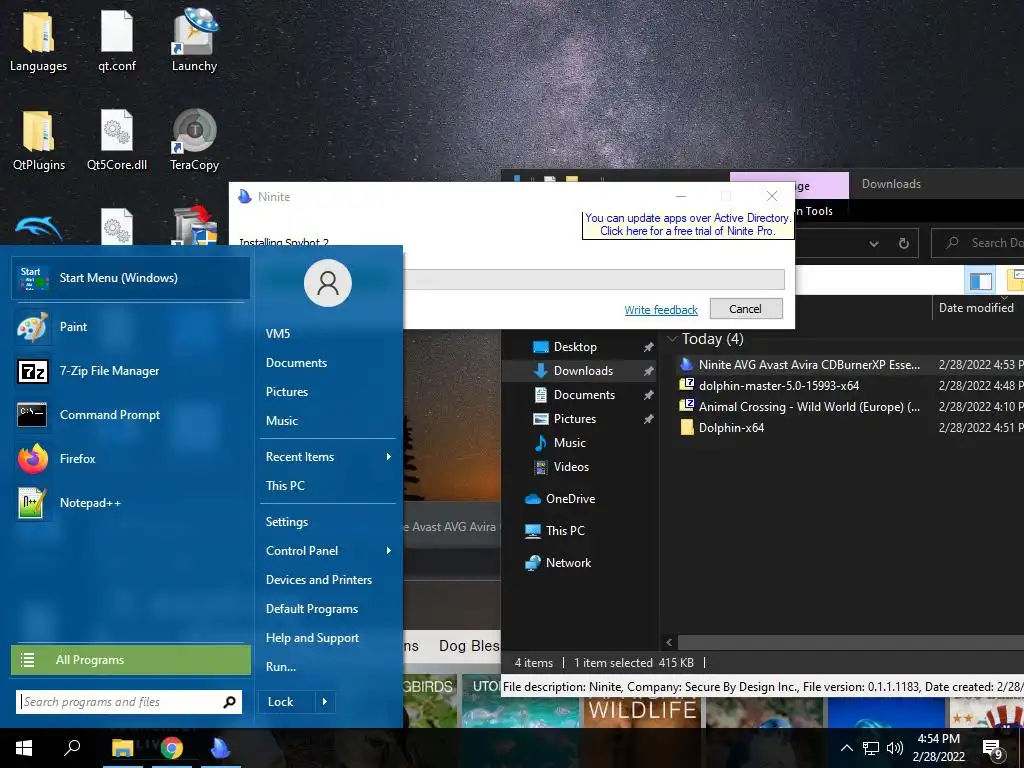Open File Explorer from taskbar
This screenshot has width=1024, height=768.
[x=122, y=748]
